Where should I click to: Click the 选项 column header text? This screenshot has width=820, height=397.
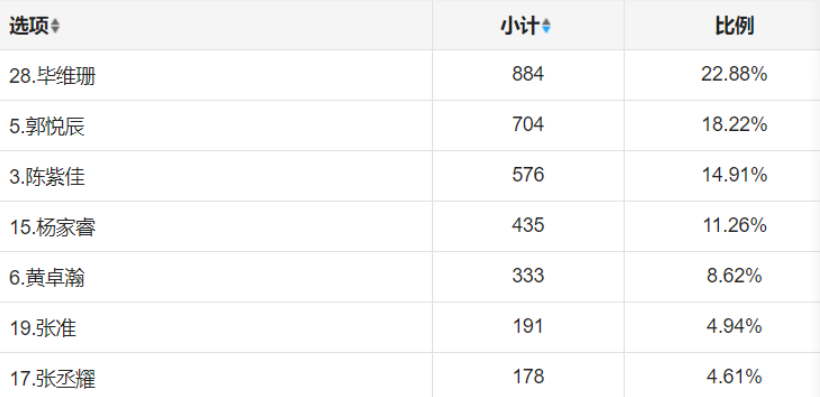tap(29, 26)
